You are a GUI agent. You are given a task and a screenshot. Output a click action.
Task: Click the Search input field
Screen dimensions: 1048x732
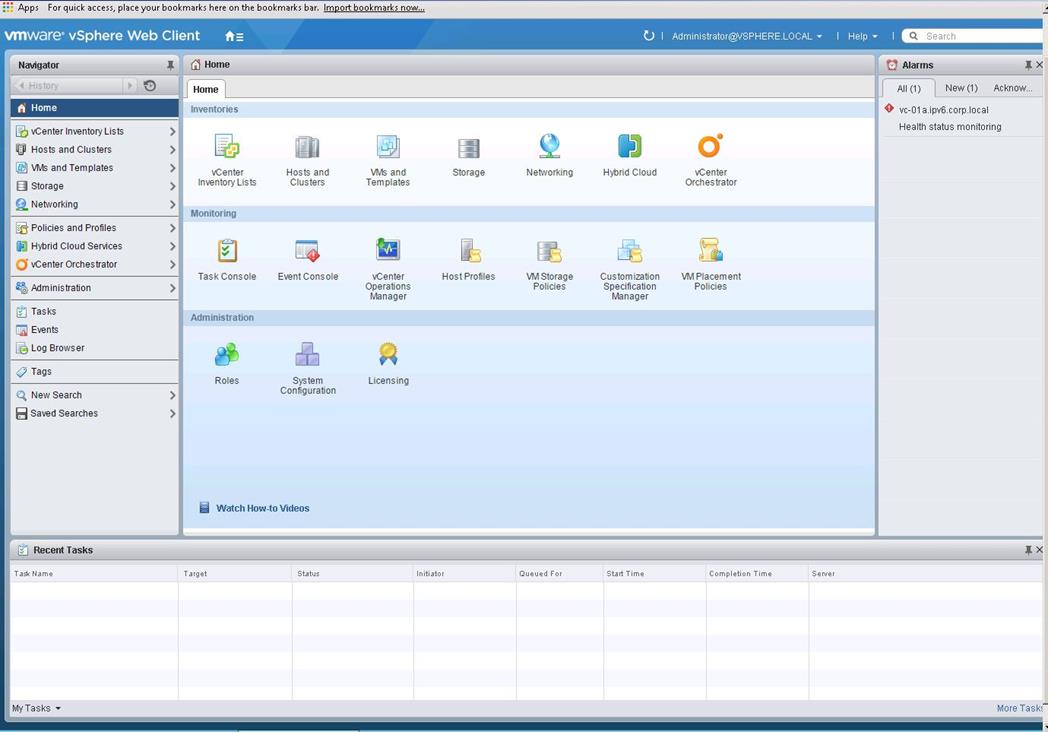977,36
